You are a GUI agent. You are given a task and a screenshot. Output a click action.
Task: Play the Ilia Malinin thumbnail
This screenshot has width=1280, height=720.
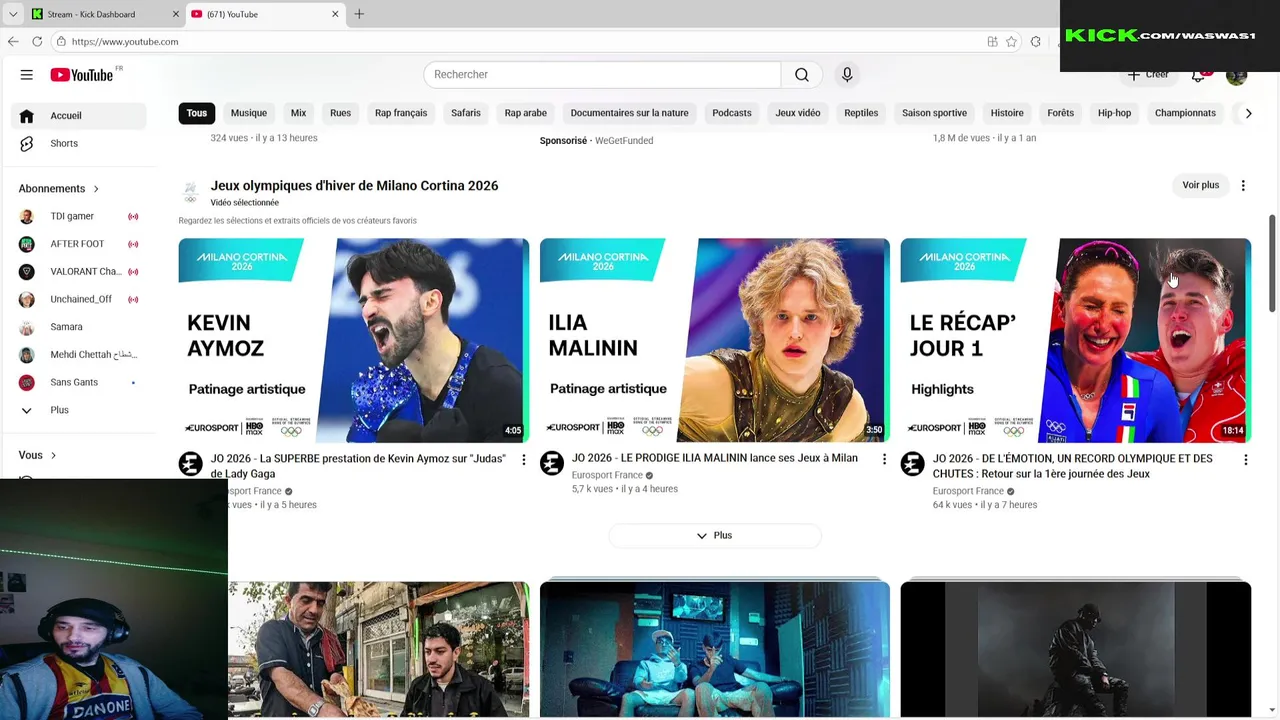pyautogui.click(x=715, y=340)
